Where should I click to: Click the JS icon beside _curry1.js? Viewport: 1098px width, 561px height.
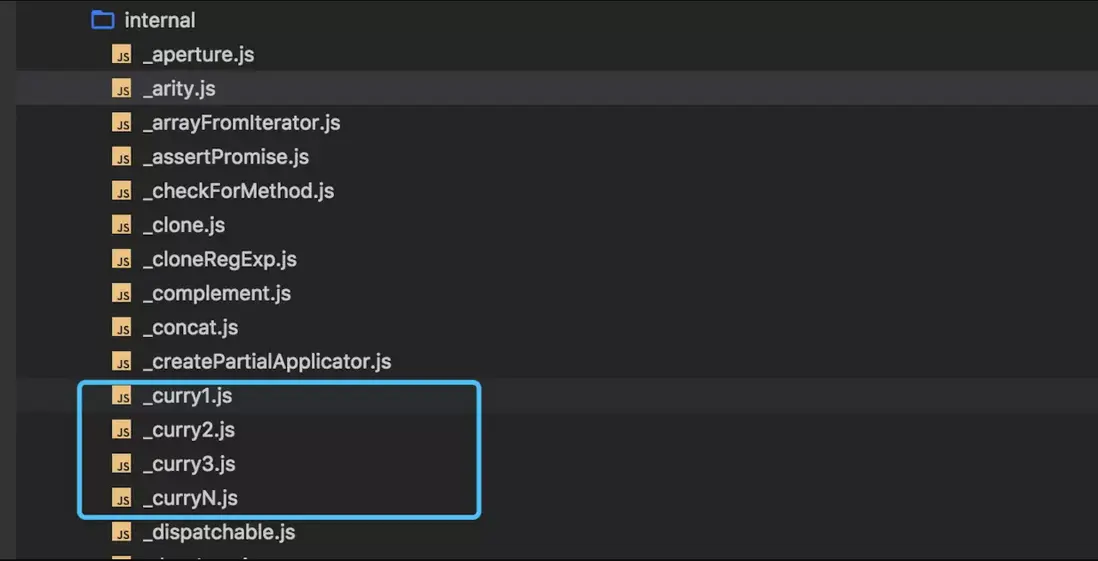pyautogui.click(x=122, y=396)
